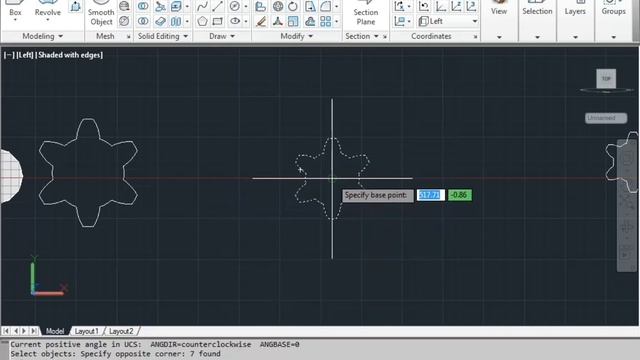Click the Thicken surface icon
Screen dimensions: 640x360
click(x=160, y=21)
